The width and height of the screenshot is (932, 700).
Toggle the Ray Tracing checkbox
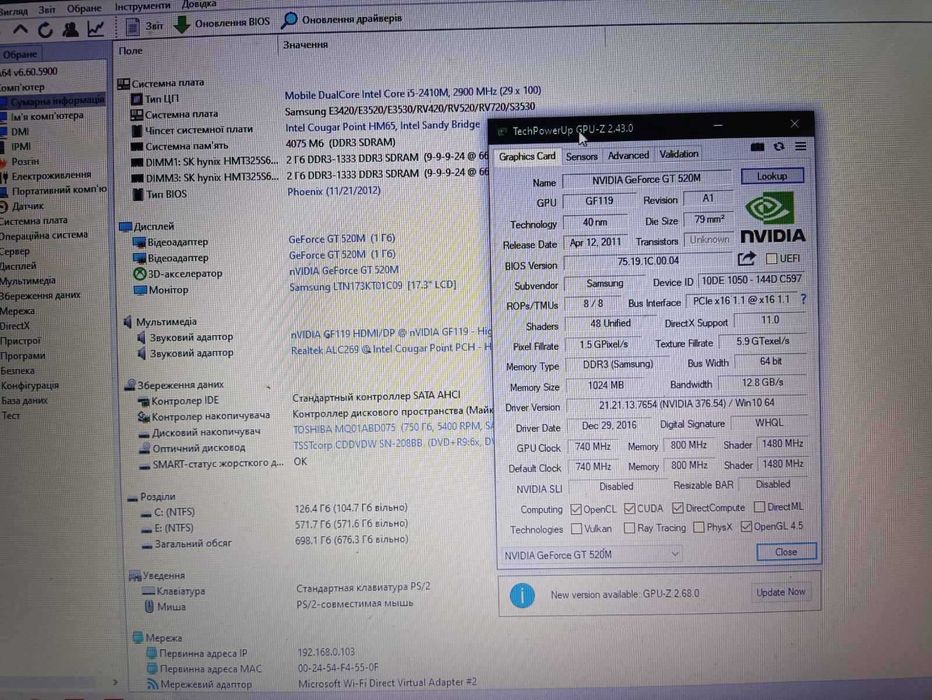click(629, 528)
